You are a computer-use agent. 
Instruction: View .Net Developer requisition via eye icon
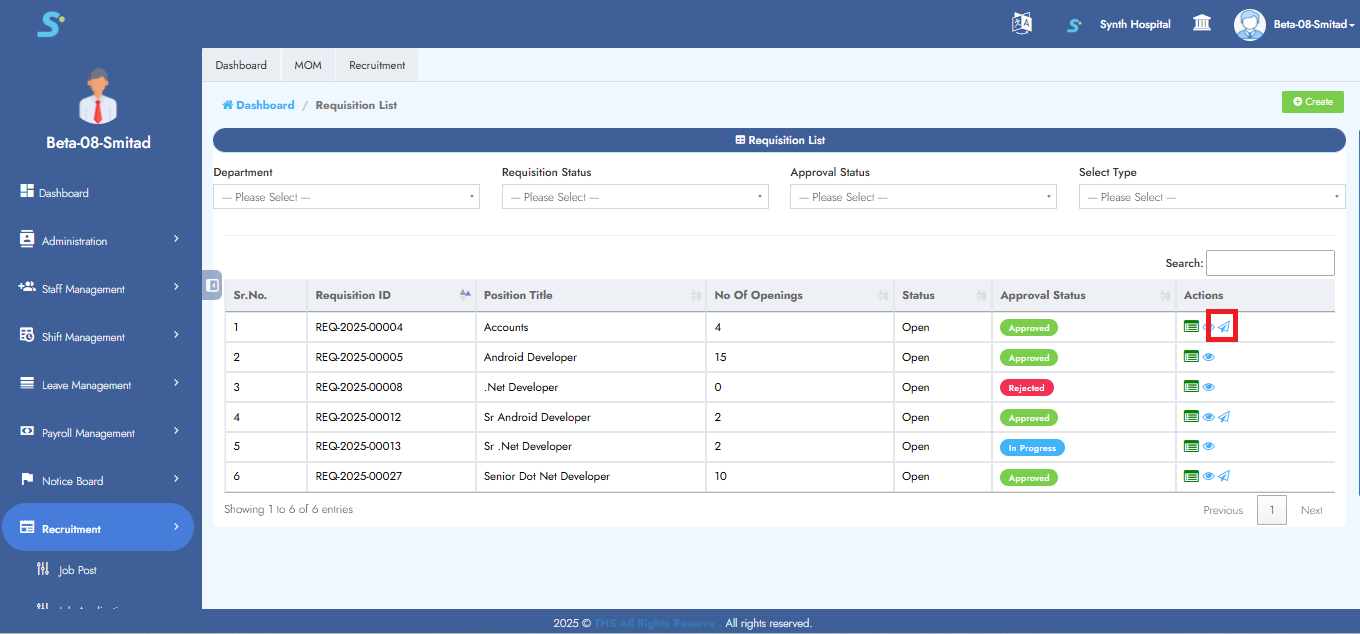(x=1209, y=387)
